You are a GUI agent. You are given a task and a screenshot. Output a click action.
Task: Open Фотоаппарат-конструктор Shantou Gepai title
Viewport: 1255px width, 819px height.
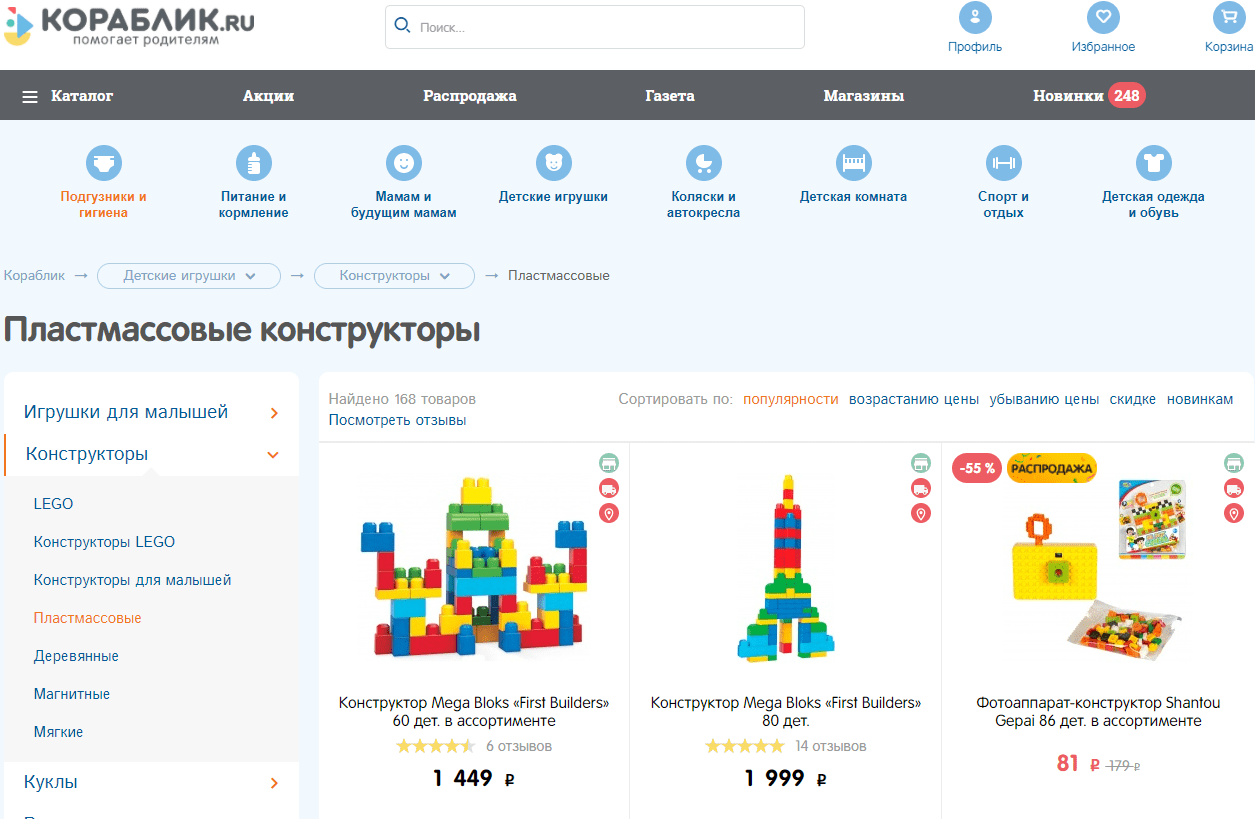[x=1098, y=712]
